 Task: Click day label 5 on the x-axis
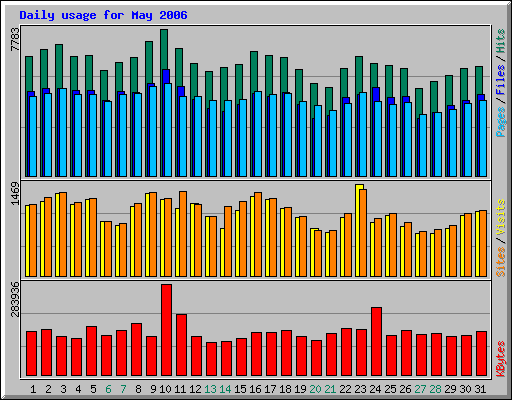point(93,389)
